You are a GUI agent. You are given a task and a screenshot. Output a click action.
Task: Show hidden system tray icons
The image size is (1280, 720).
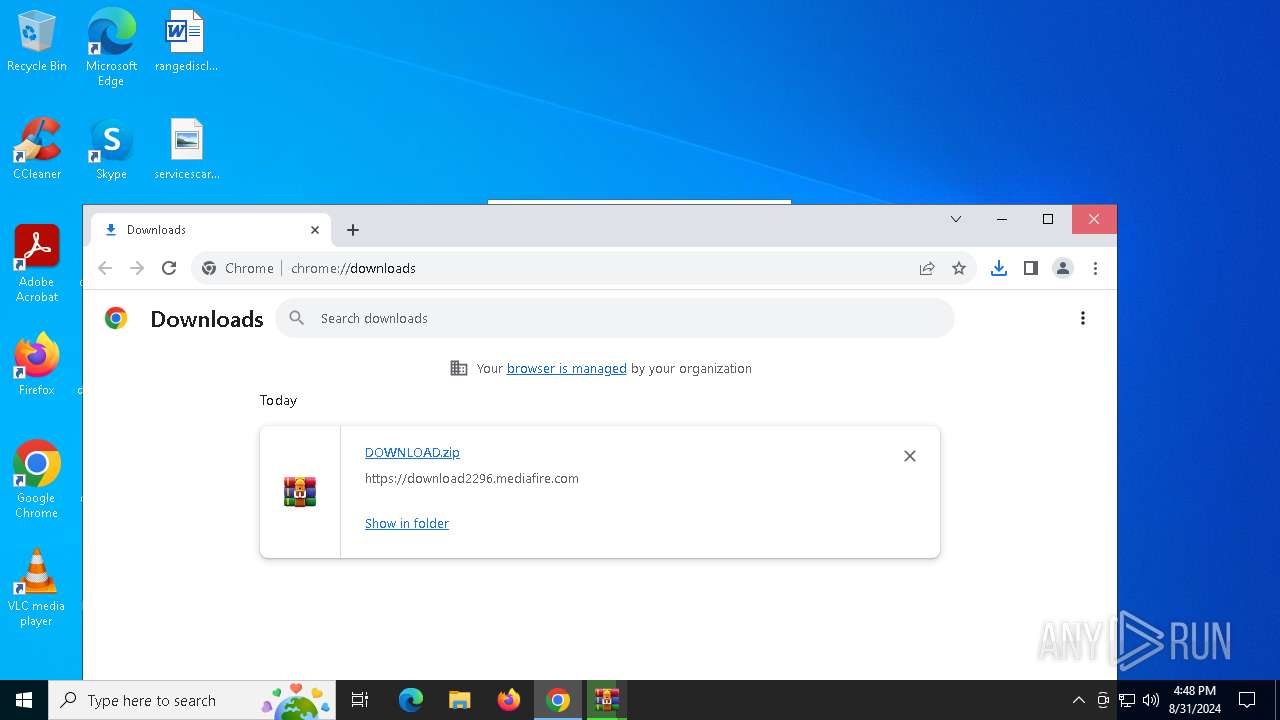1078,700
